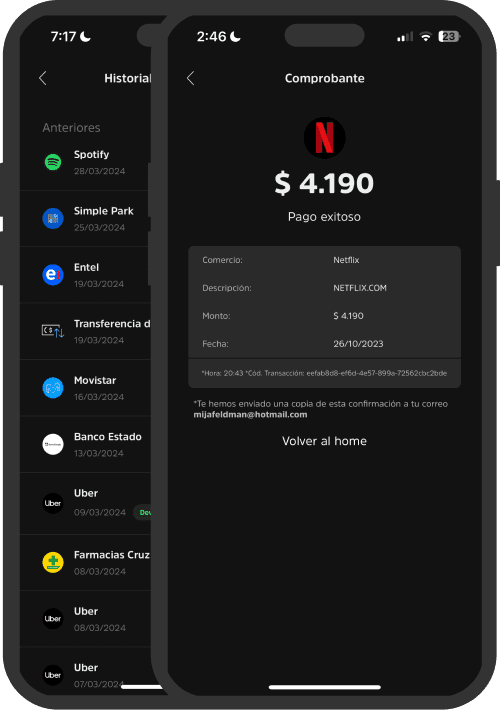The height and width of the screenshot is (710, 500).
Task: Tap the moon icon next to 7:17
Action: pos(85,37)
